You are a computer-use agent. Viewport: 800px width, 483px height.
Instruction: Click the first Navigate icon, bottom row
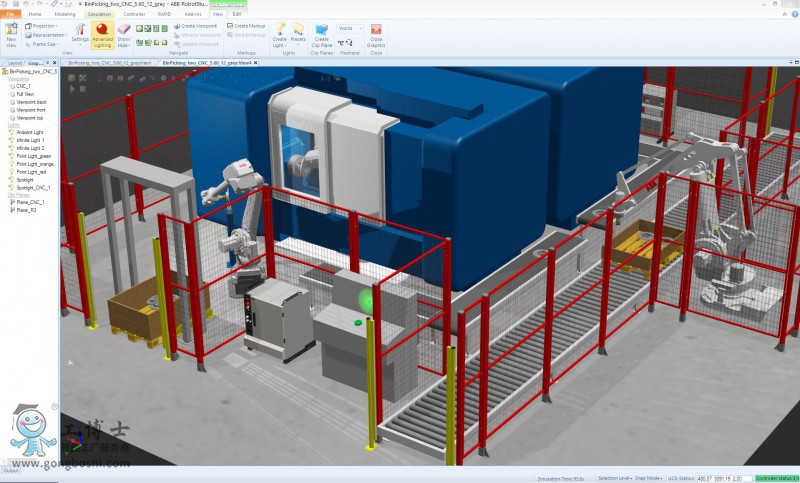pos(139,42)
